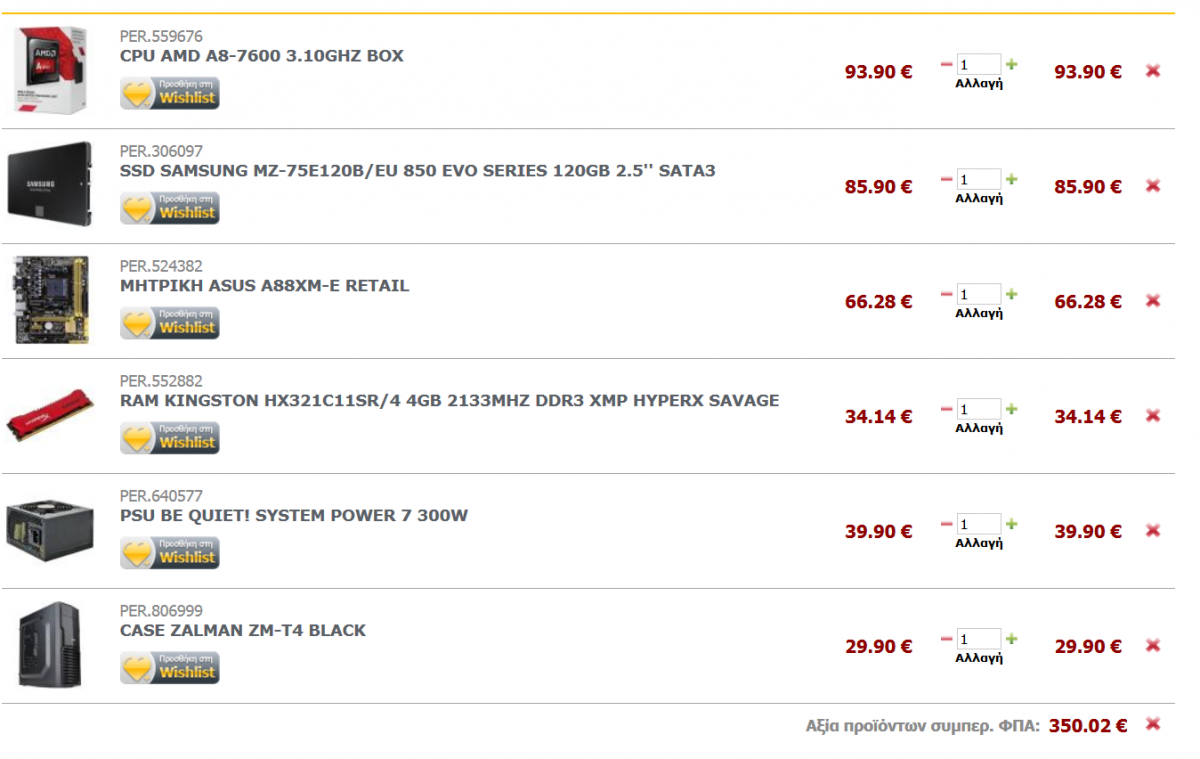
Task: Increase quantity of Samsung SSD
Action: click(1011, 179)
